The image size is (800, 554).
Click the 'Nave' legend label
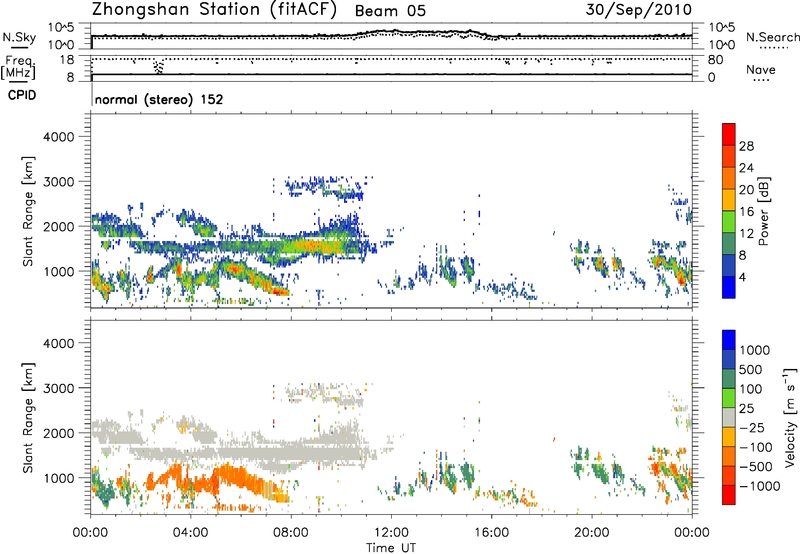[760, 69]
